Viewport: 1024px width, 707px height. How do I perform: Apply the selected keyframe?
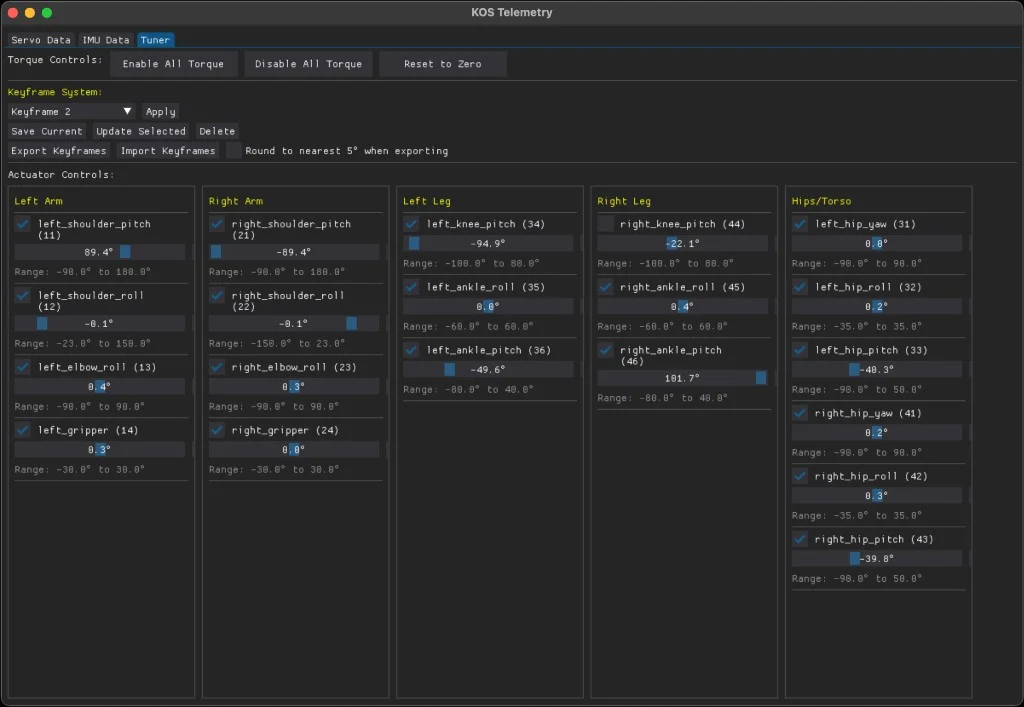coord(161,112)
